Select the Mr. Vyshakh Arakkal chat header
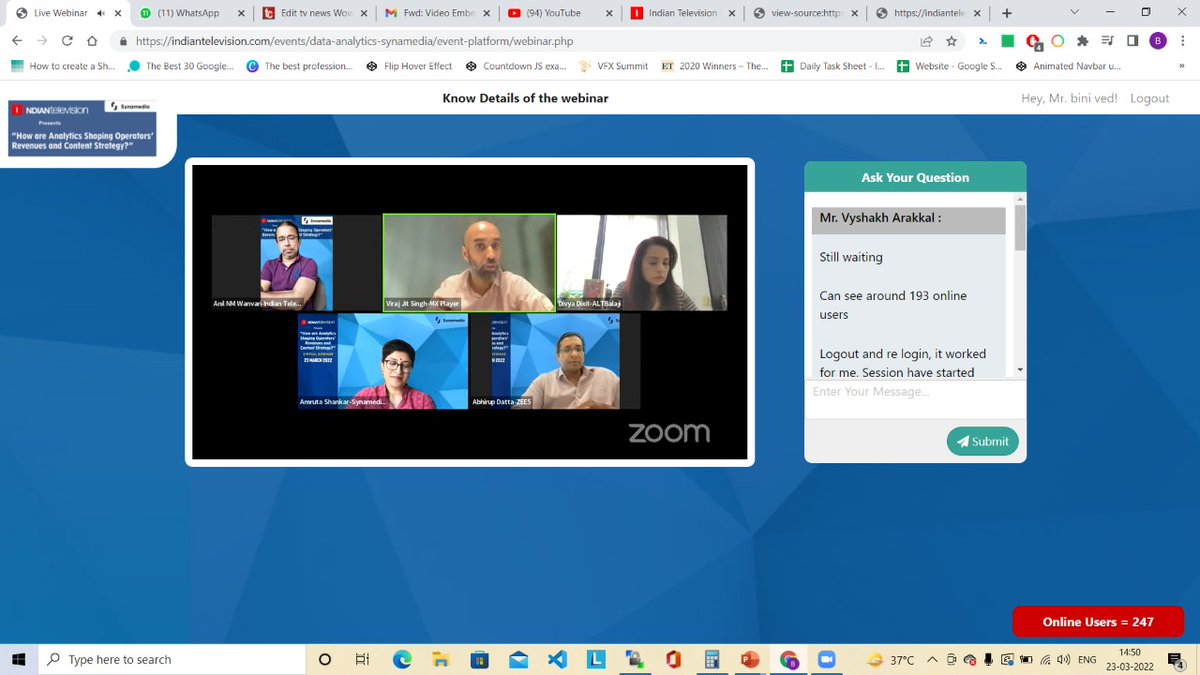The width and height of the screenshot is (1200, 675). (x=908, y=220)
